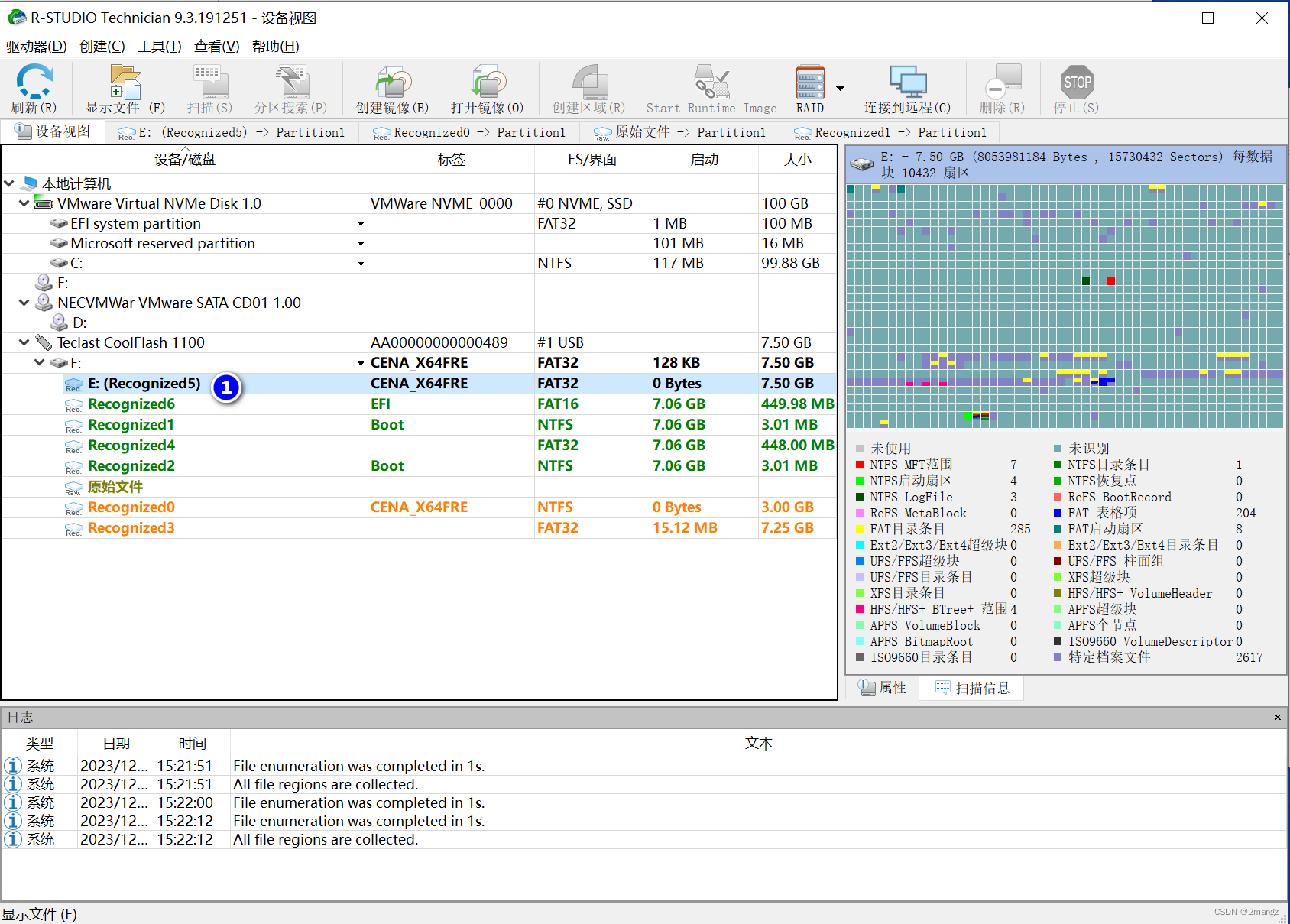Open the 创建(C) menu
This screenshot has height=924, width=1290.
[102, 47]
